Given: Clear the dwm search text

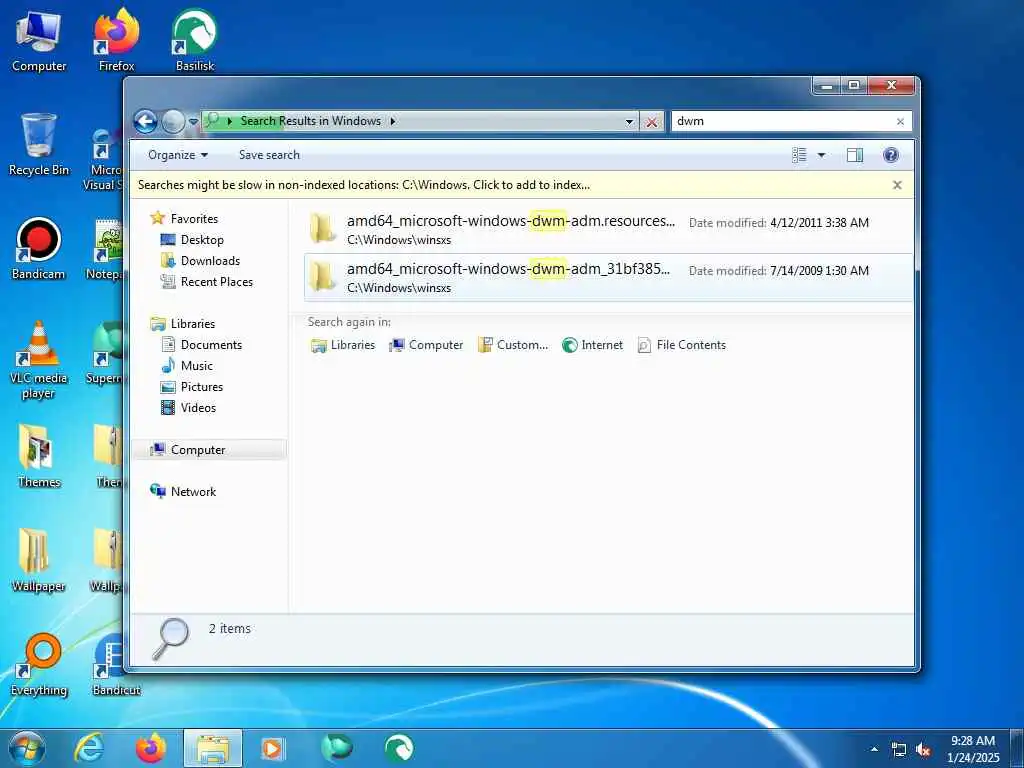Looking at the screenshot, I should pos(900,121).
